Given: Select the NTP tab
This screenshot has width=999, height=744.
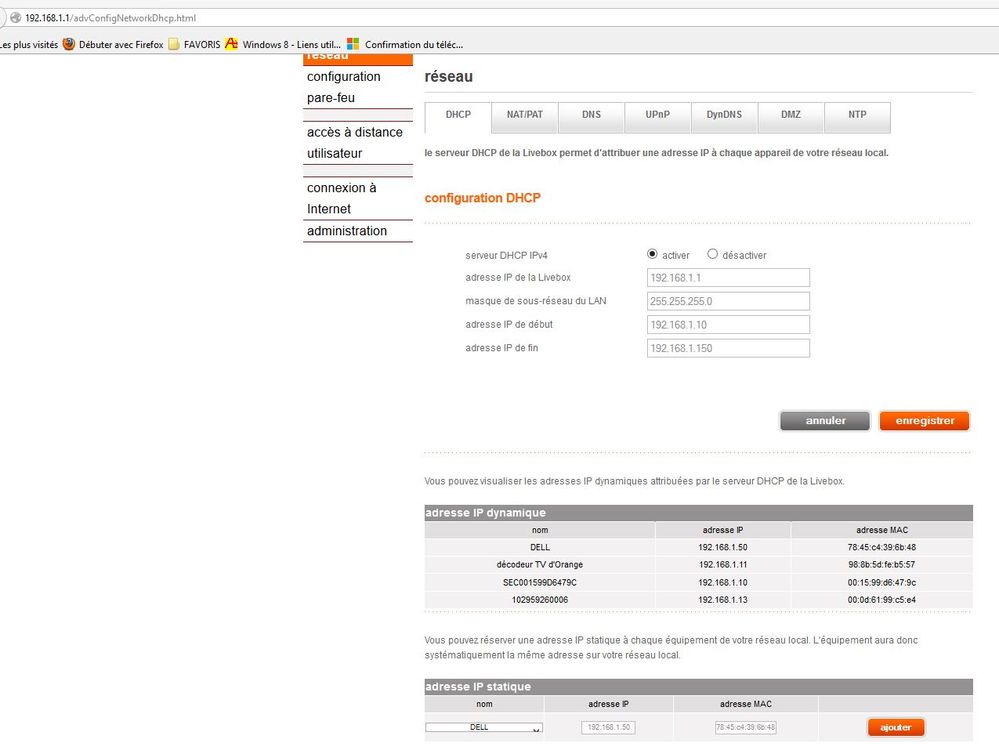Looking at the screenshot, I should pos(857,115).
